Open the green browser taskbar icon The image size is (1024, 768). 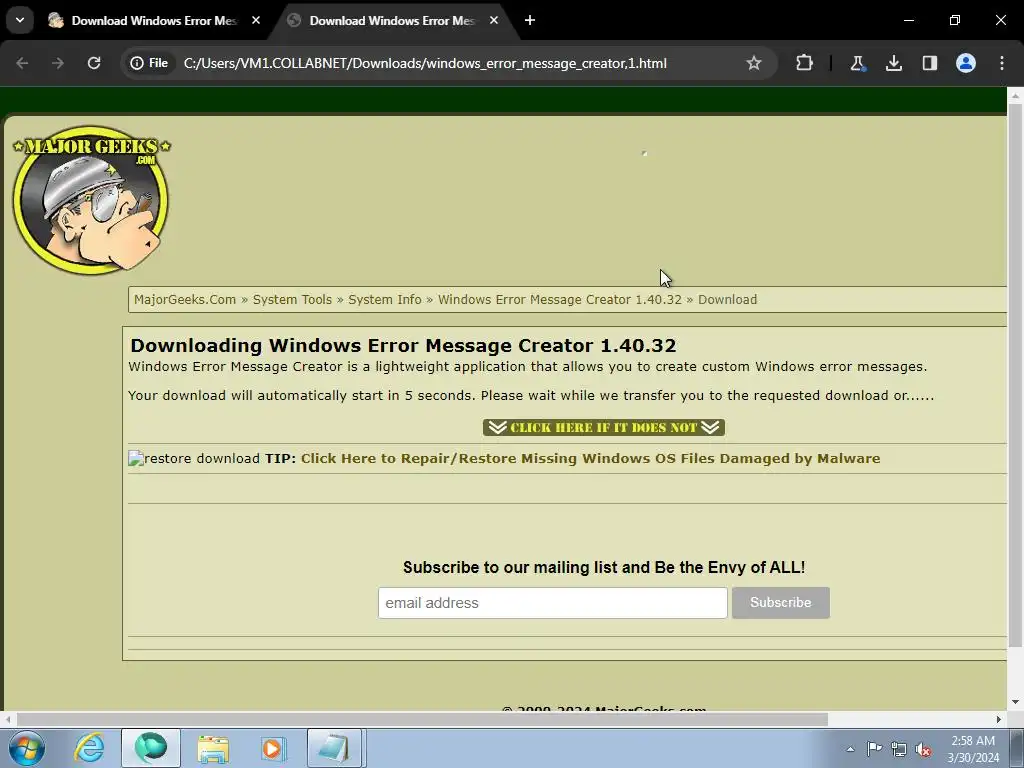(151, 748)
